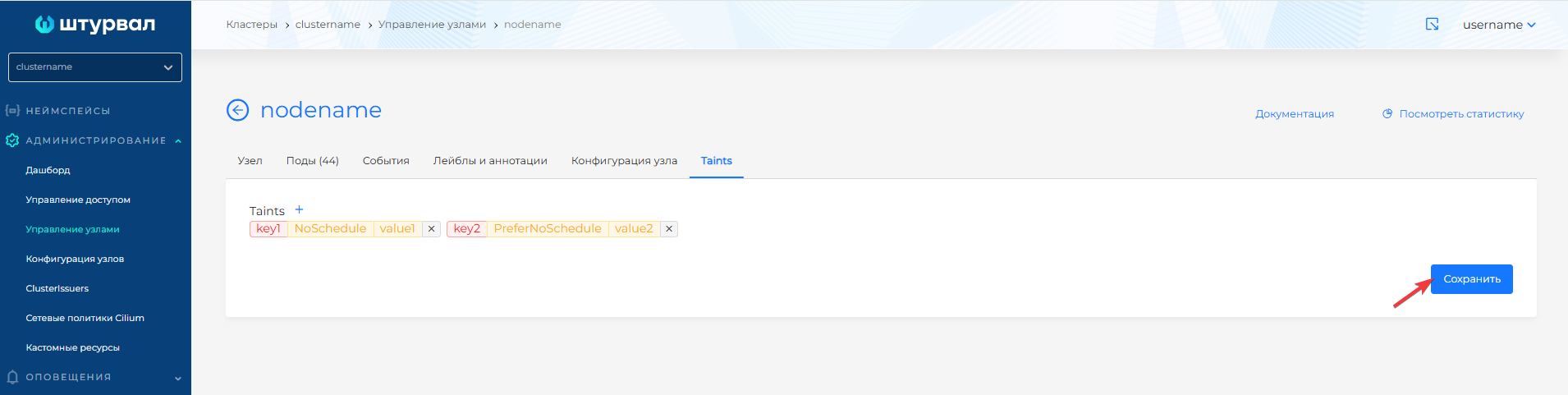Click the PreferNoSchedule effect tag

click(x=548, y=229)
